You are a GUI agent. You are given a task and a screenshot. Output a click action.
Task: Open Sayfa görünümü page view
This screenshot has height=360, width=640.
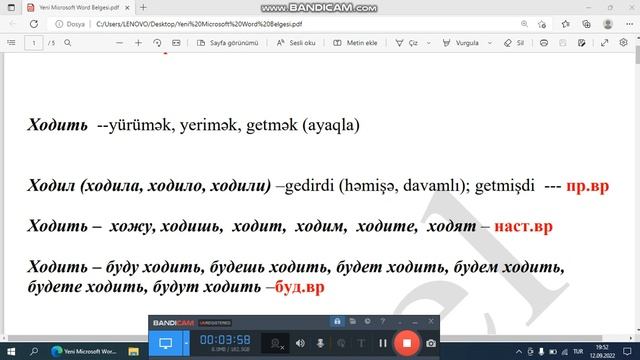228,42
